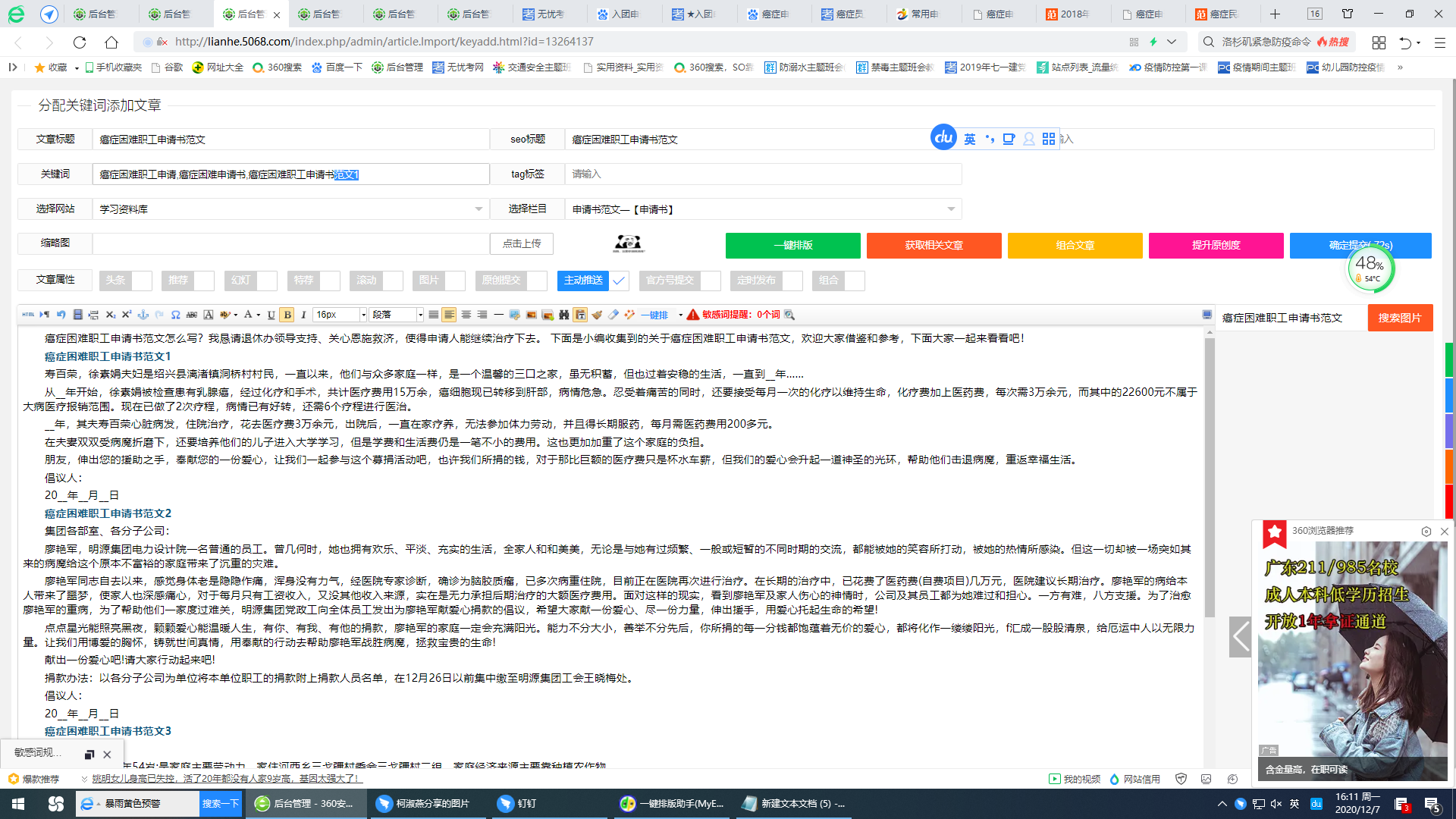Image resolution: width=1456 pixels, height=819 pixels.
Task: Click the HTML source mode icon
Action: coord(28,315)
